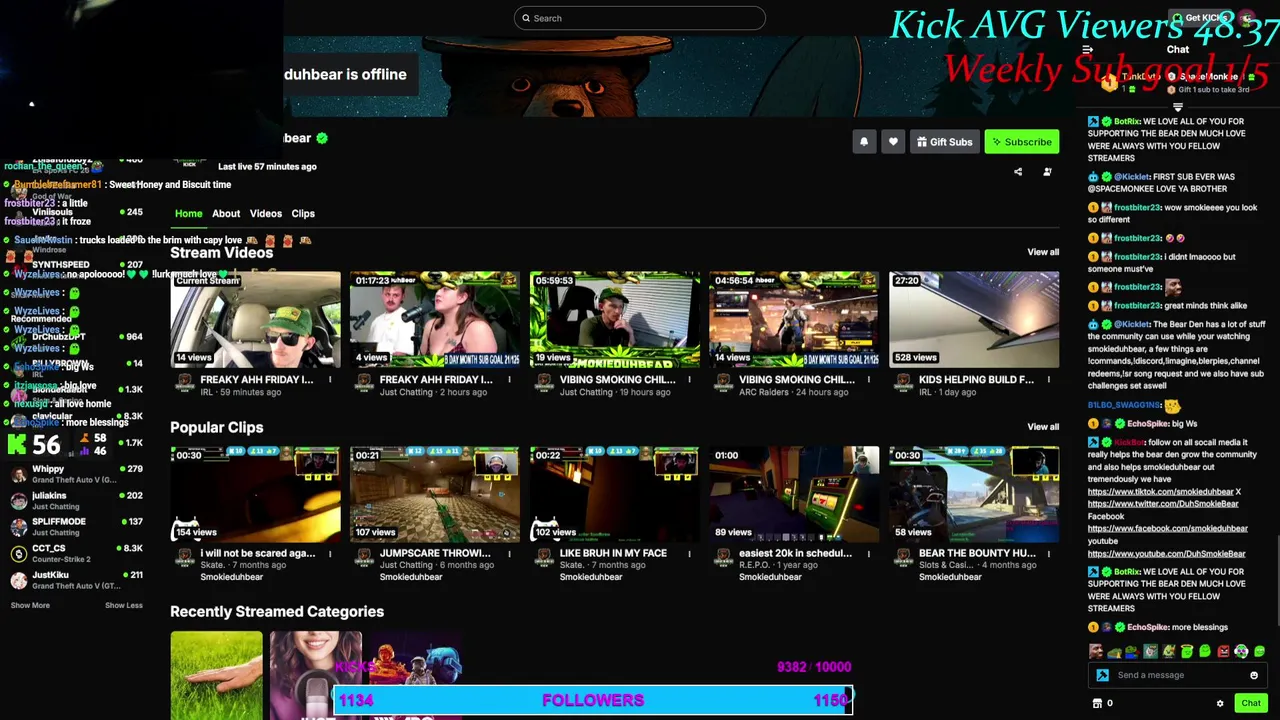Click the notification bell icon
This screenshot has width=1280, height=720.
tap(864, 142)
